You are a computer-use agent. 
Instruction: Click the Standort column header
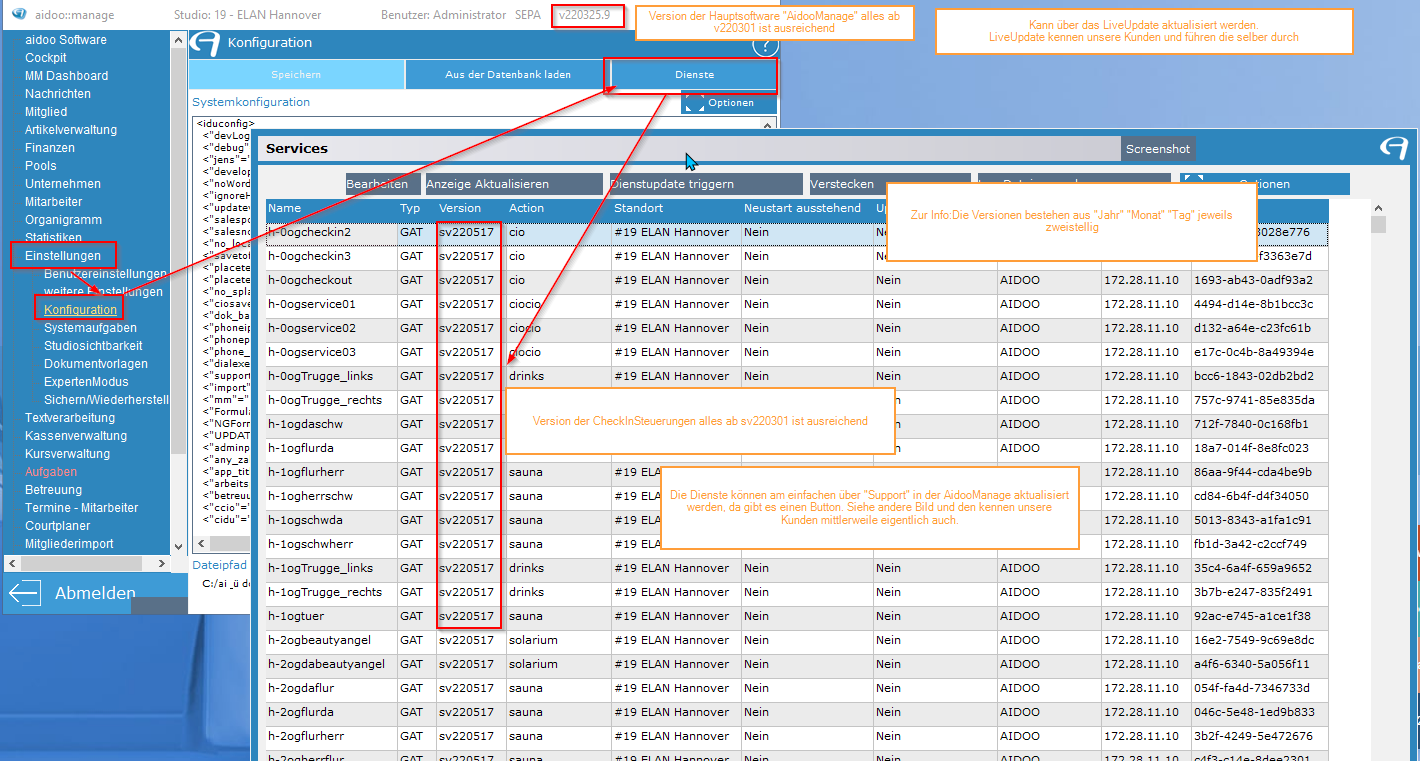pos(676,208)
